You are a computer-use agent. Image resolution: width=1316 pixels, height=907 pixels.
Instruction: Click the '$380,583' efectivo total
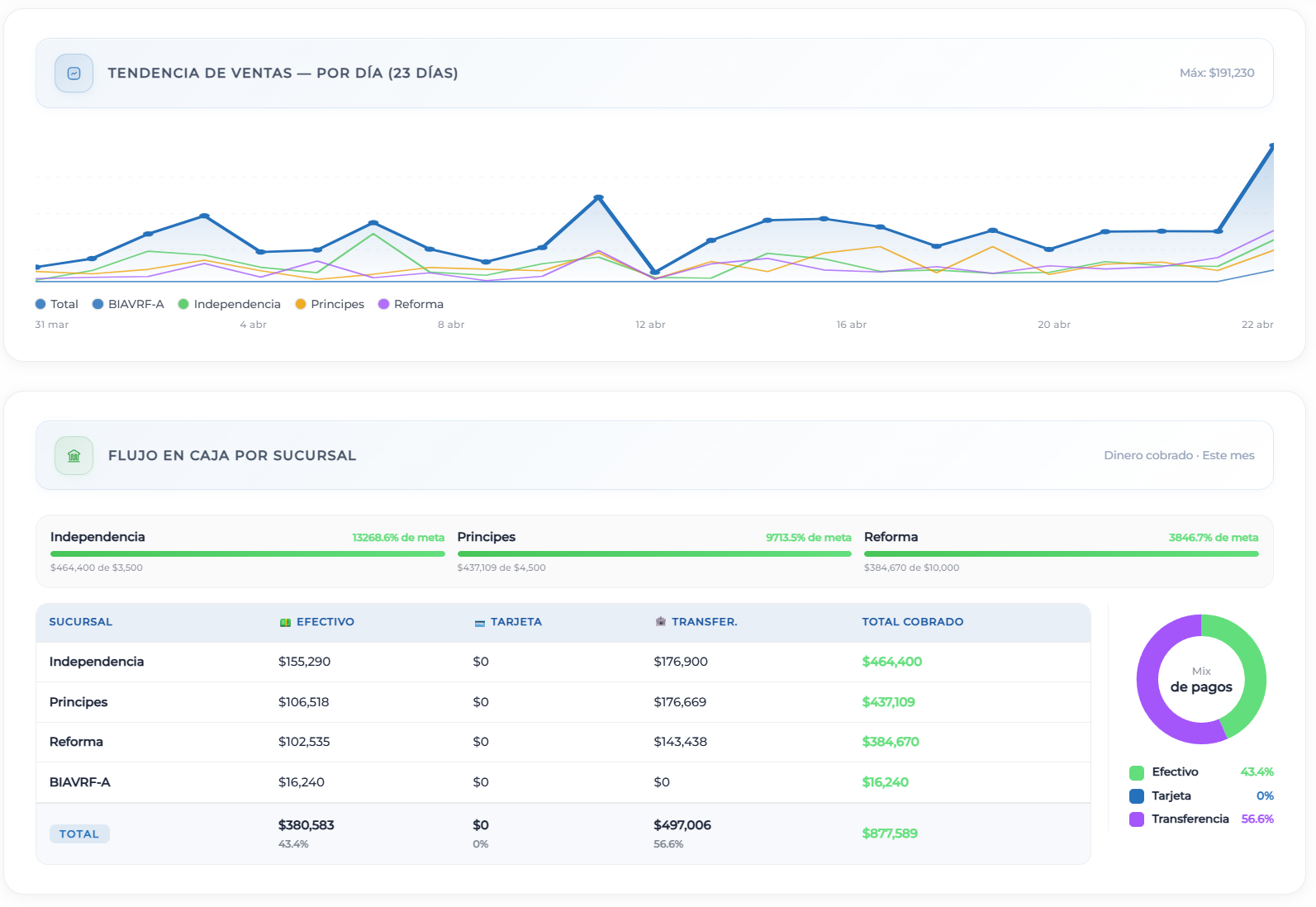point(306,825)
